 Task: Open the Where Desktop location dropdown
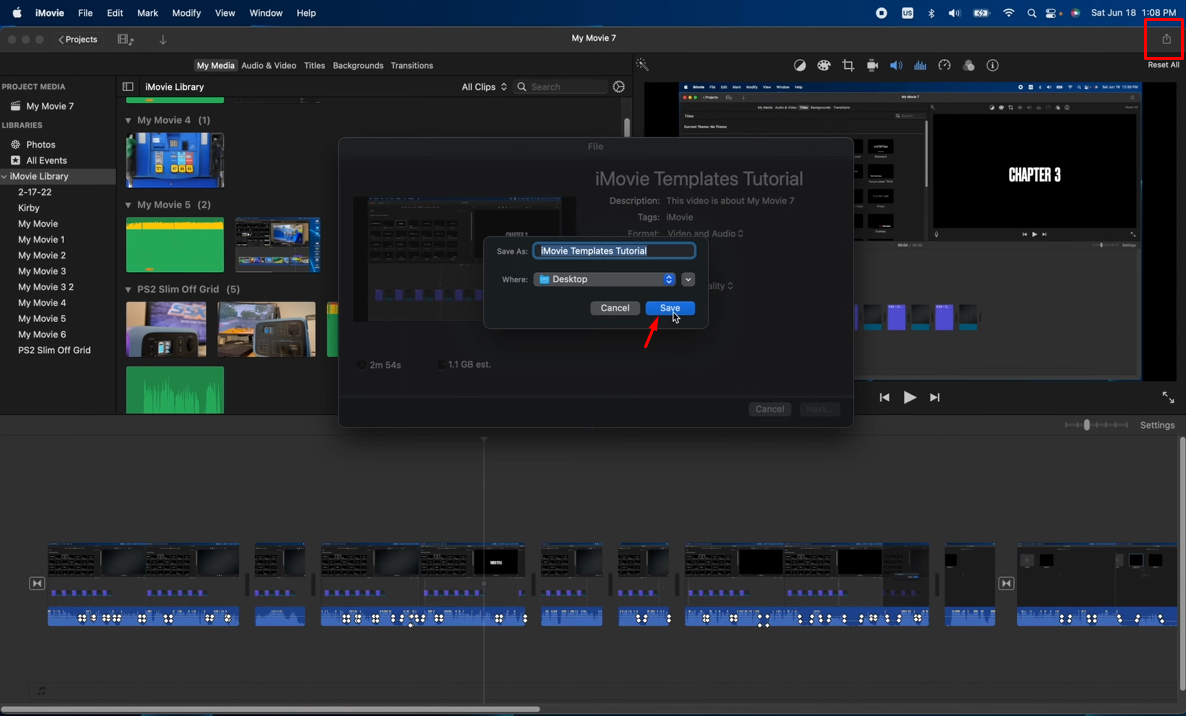(x=604, y=279)
